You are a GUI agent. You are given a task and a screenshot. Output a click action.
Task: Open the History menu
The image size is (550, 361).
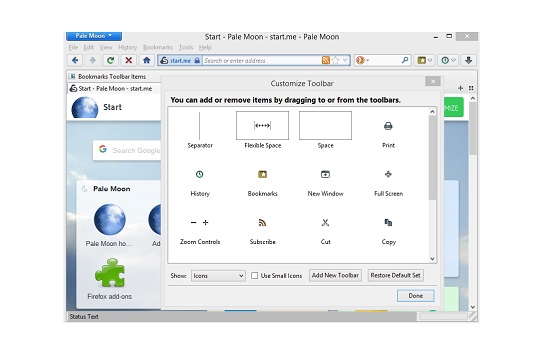(127, 47)
